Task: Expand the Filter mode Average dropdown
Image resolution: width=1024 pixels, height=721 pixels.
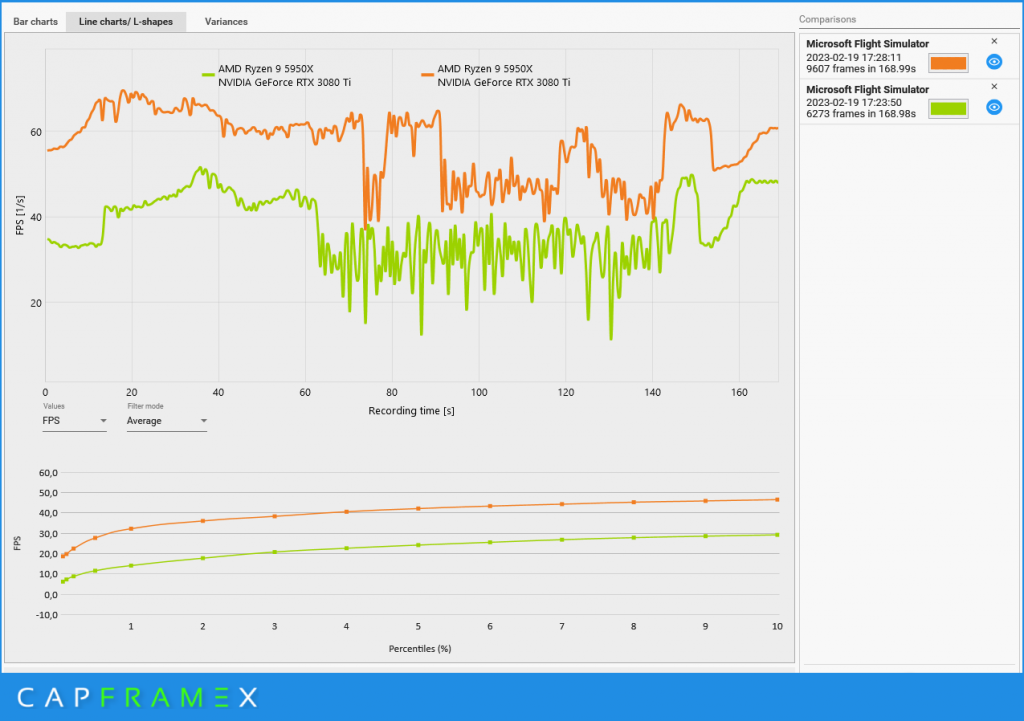Action: pos(167,421)
